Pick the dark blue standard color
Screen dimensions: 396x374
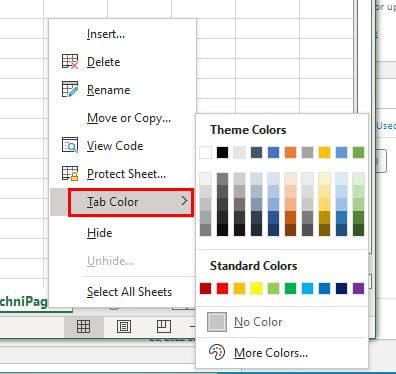pos(341,288)
